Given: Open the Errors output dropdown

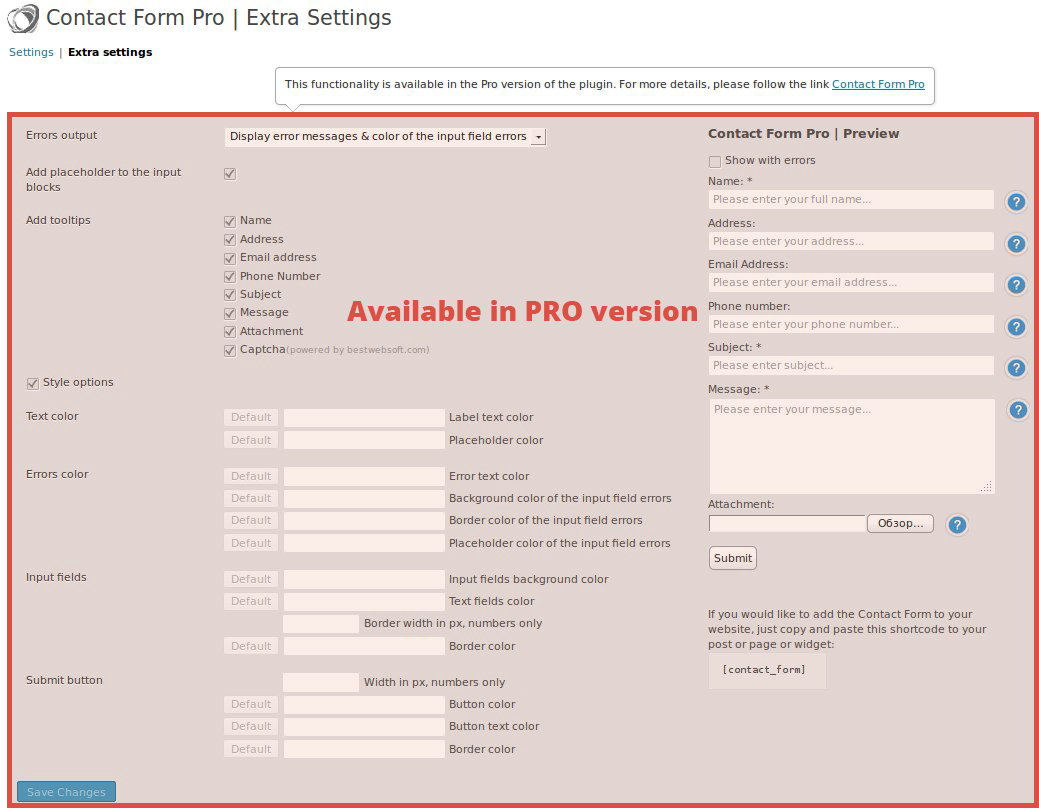Looking at the screenshot, I should tap(385, 137).
